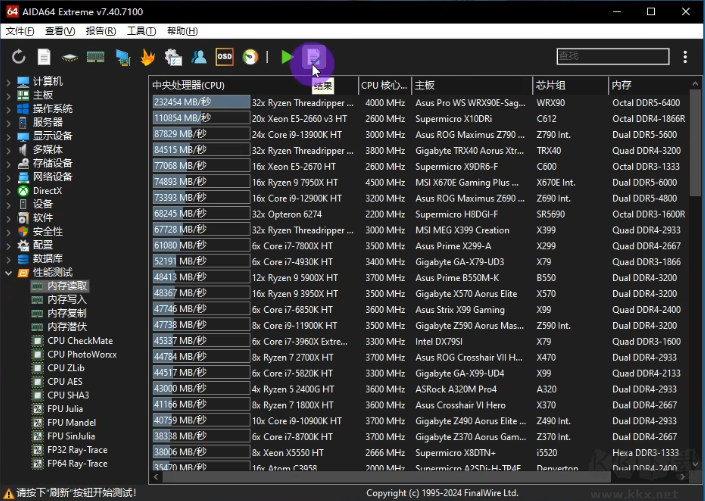Expand the 操作系统 tree node
The height and width of the screenshot is (501, 705).
click(8, 109)
